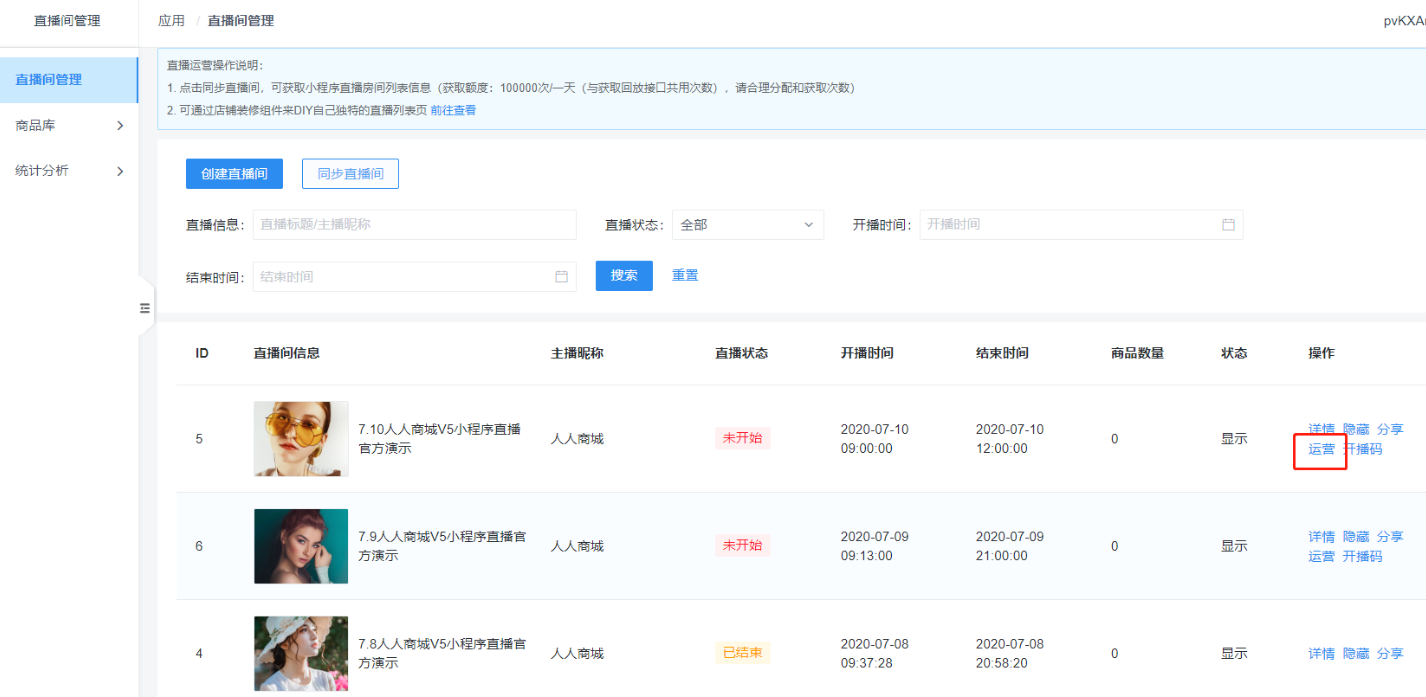Click the 创建直播间 button
Image resolution: width=1426 pixels, height=697 pixels.
pos(234,174)
